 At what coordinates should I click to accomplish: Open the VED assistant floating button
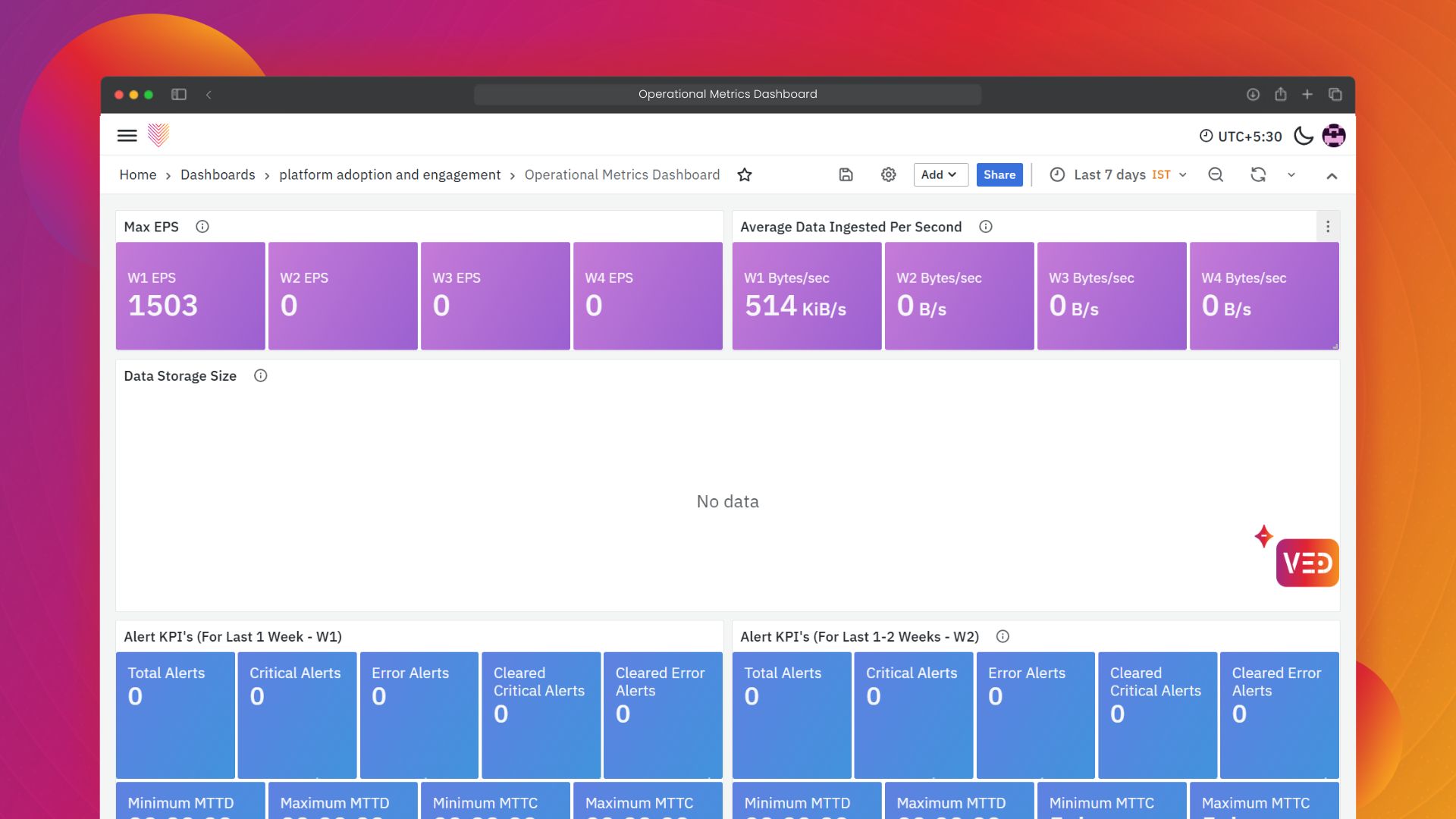pyautogui.click(x=1307, y=563)
